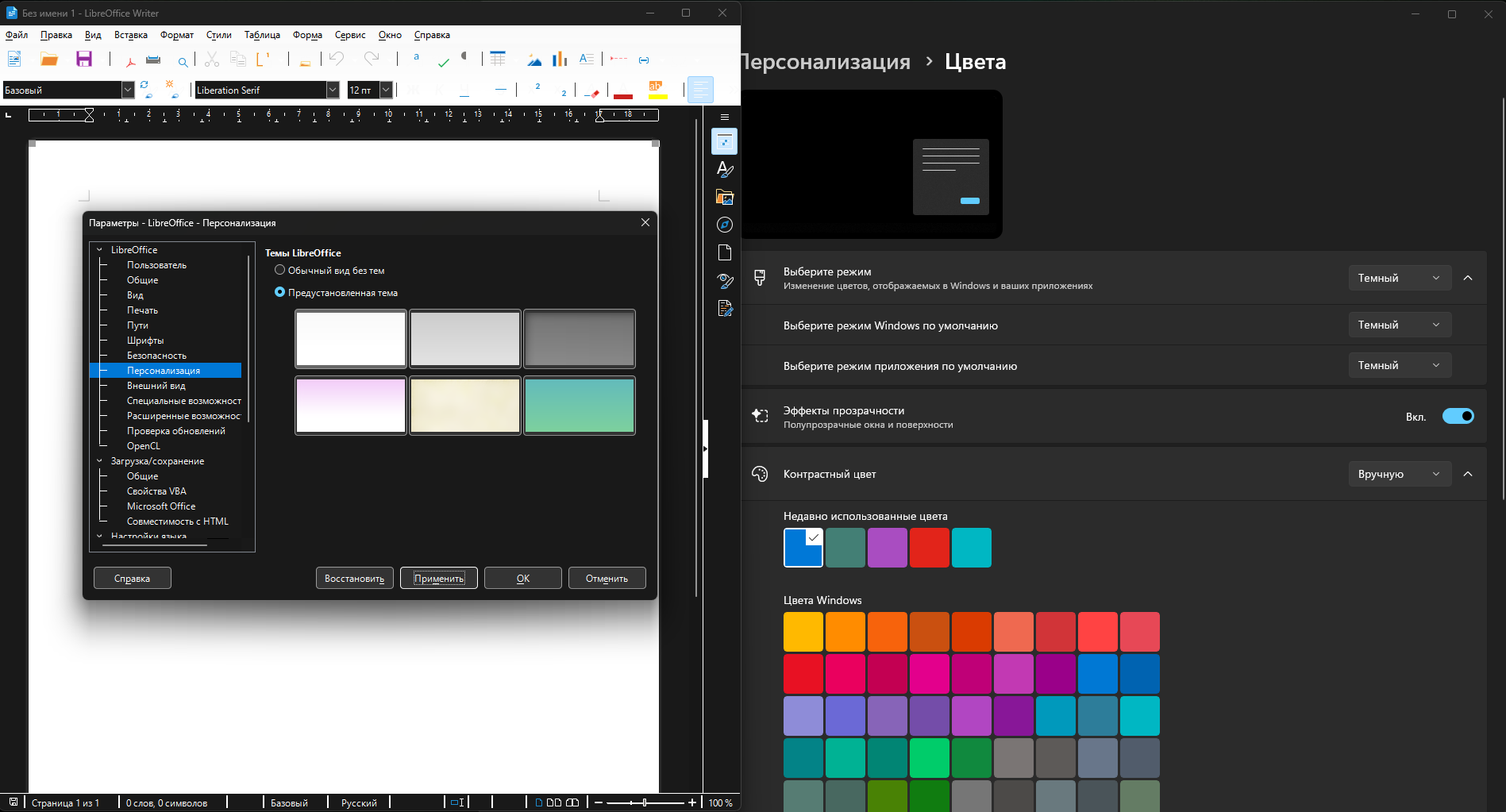This screenshot has height=812, width=1506.
Task: Open the font size 12 пт dropdown
Action: tap(386, 90)
